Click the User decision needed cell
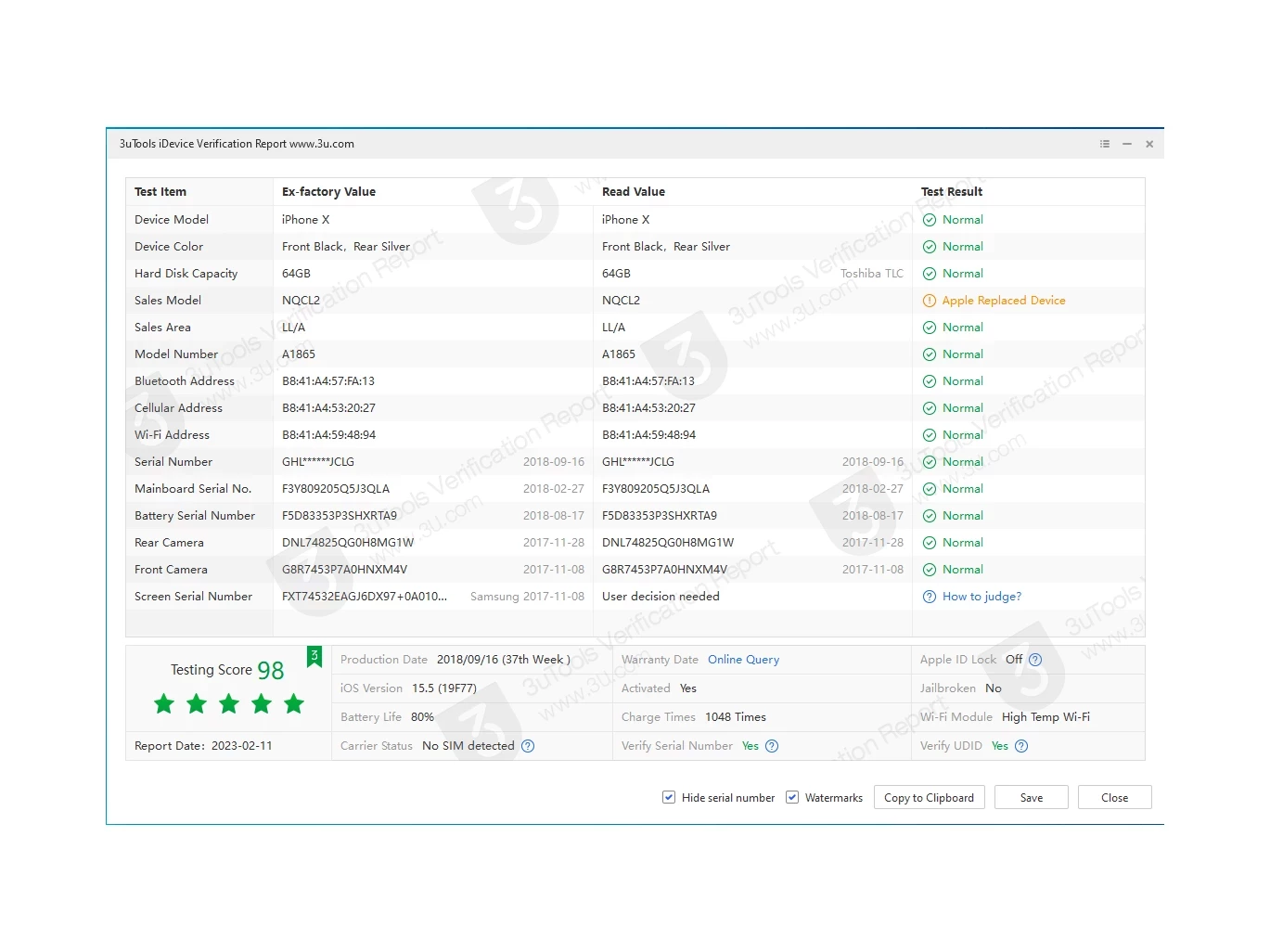Screen dimensions: 1270x952 click(x=661, y=597)
